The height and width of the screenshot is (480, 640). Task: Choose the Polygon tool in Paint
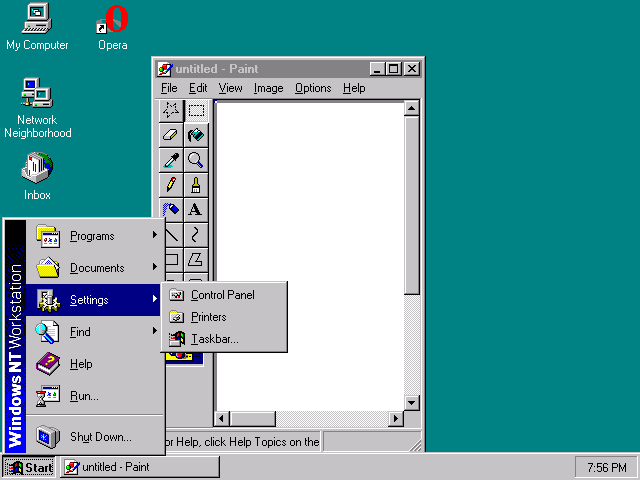tap(196, 260)
